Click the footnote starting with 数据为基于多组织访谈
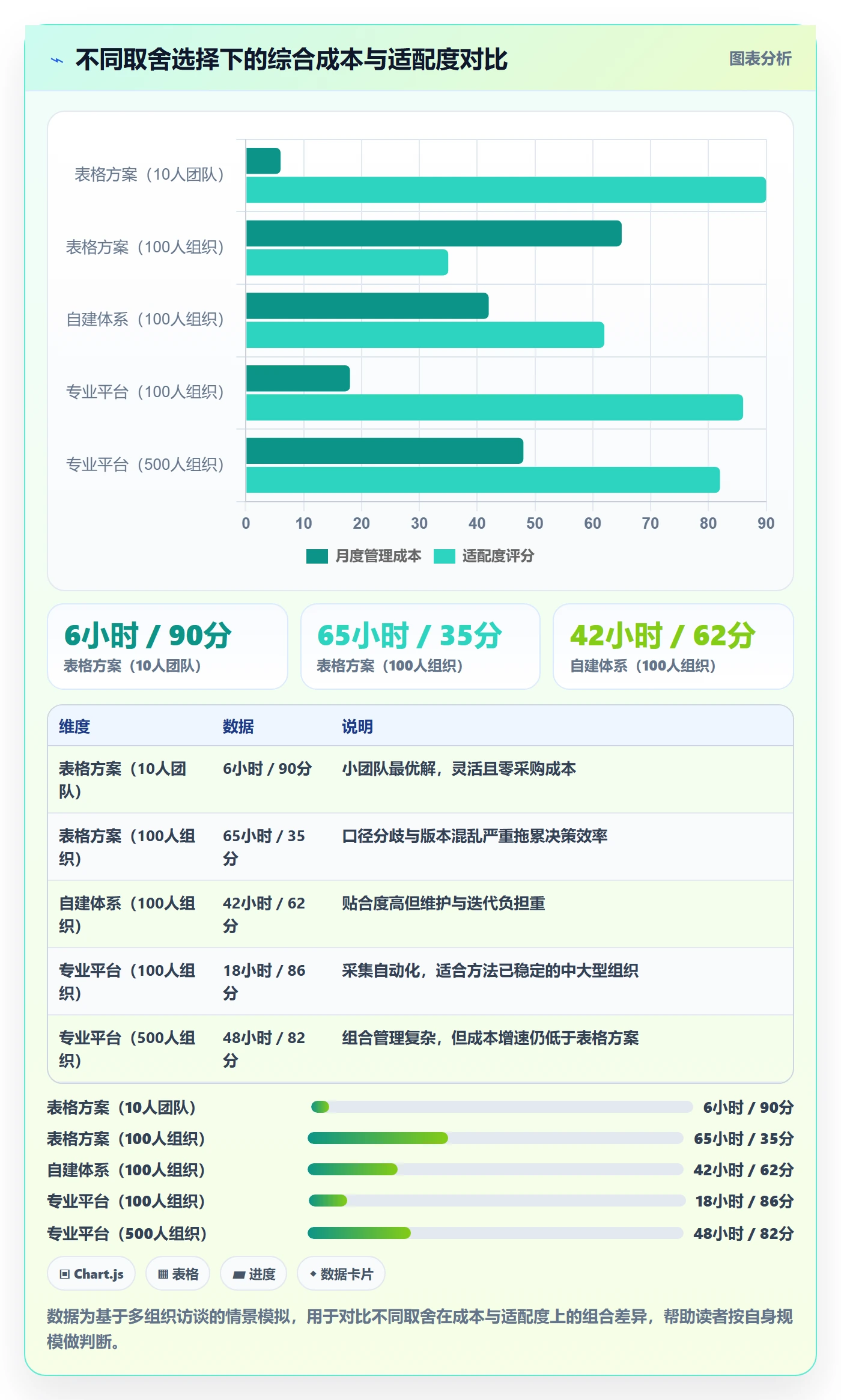Image resolution: width=841 pixels, height=1400 pixels. 420,1328
